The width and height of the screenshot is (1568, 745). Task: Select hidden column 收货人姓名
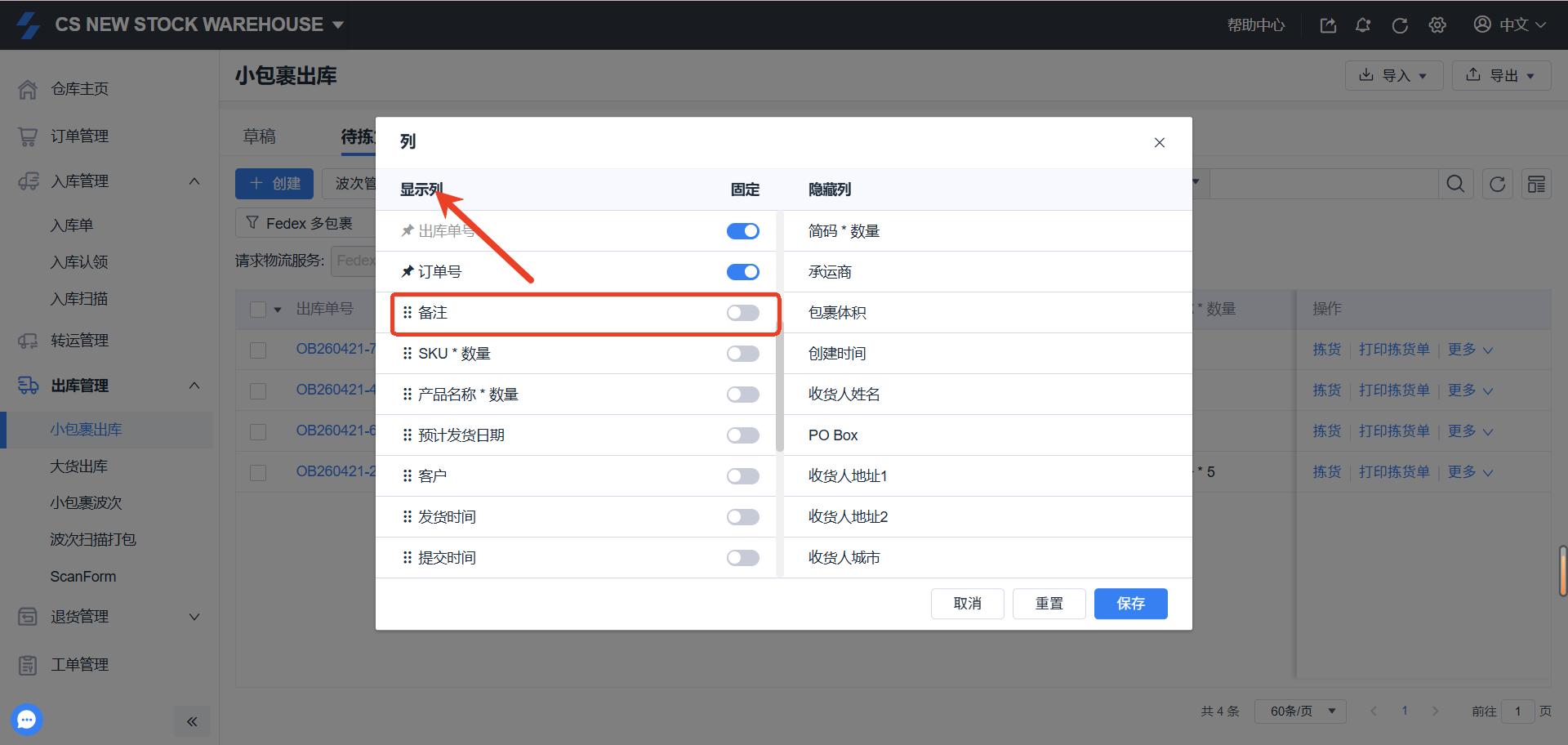pos(844,395)
